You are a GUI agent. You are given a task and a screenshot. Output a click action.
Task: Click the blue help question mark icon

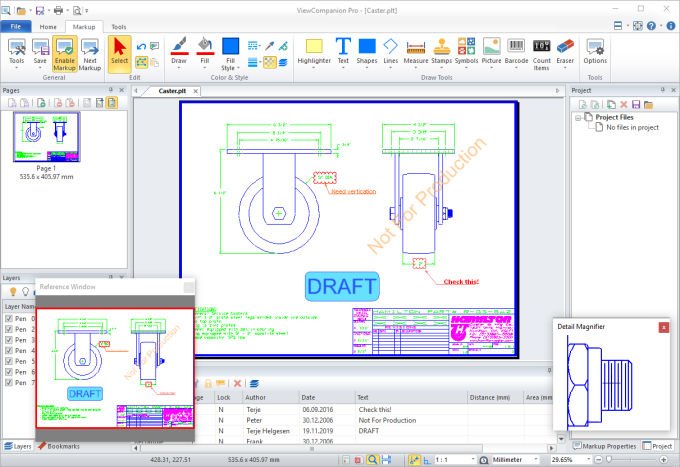[x=651, y=26]
